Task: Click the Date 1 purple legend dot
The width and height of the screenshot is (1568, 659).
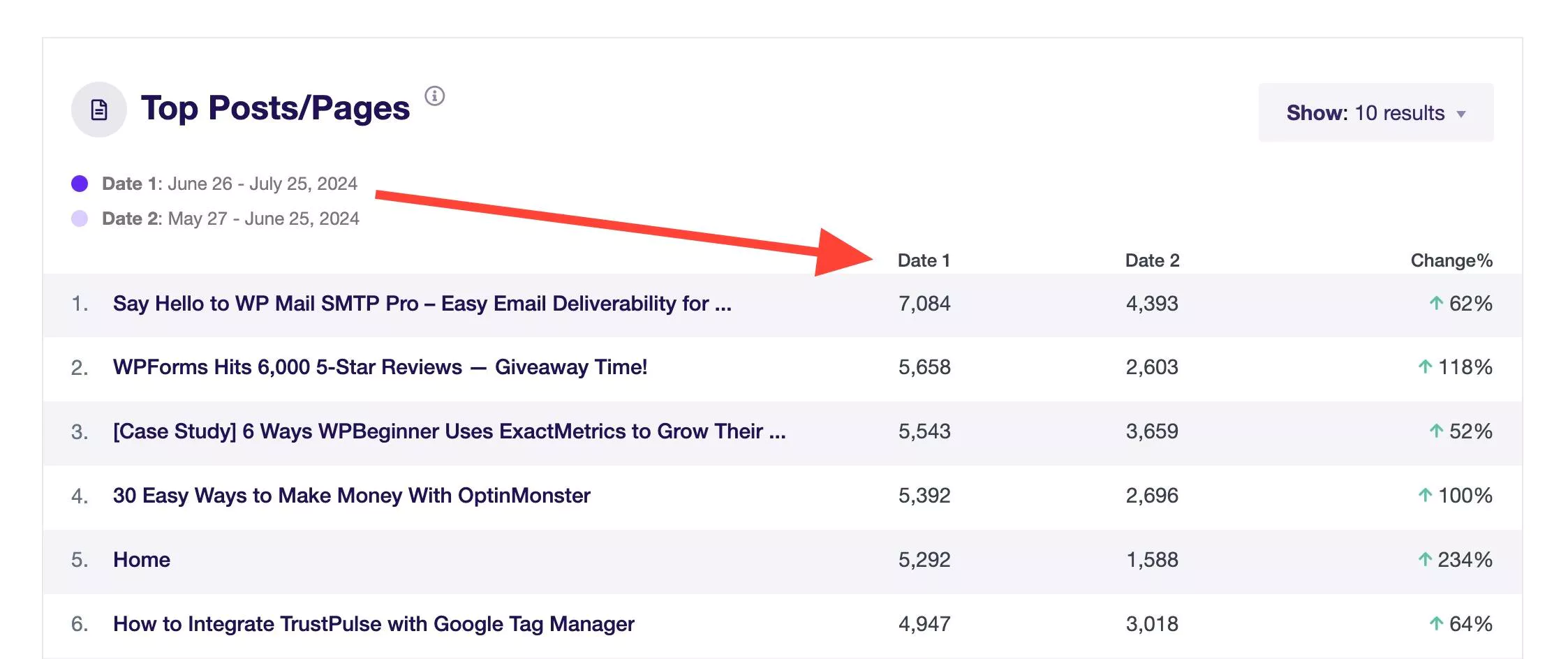Action: point(80,184)
